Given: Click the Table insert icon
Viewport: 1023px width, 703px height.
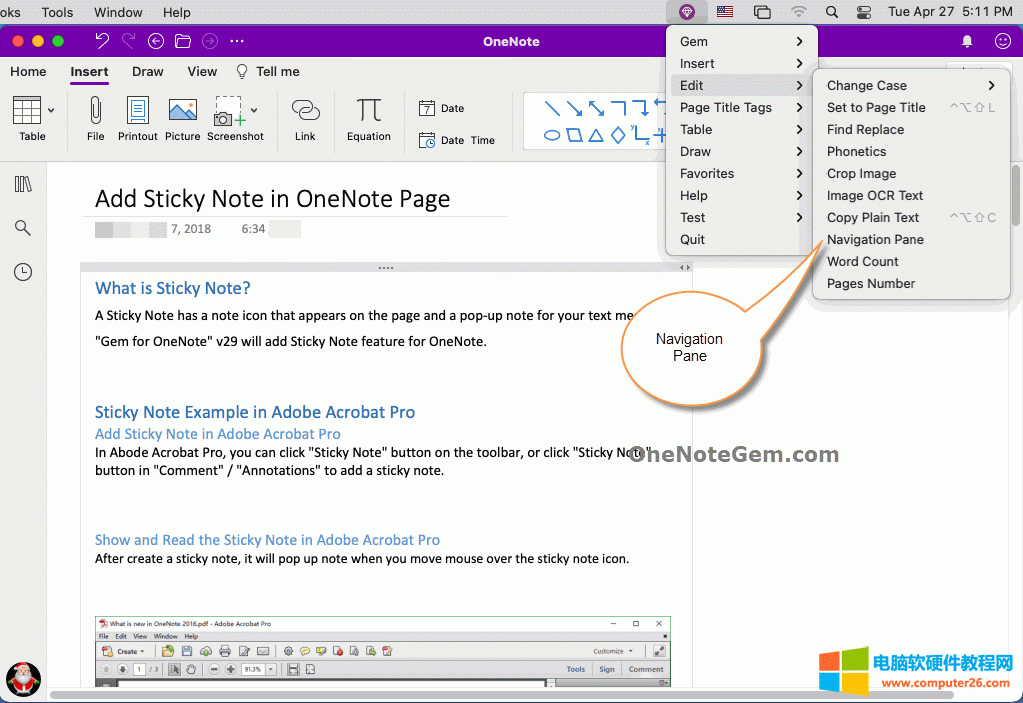Looking at the screenshot, I should 27,110.
